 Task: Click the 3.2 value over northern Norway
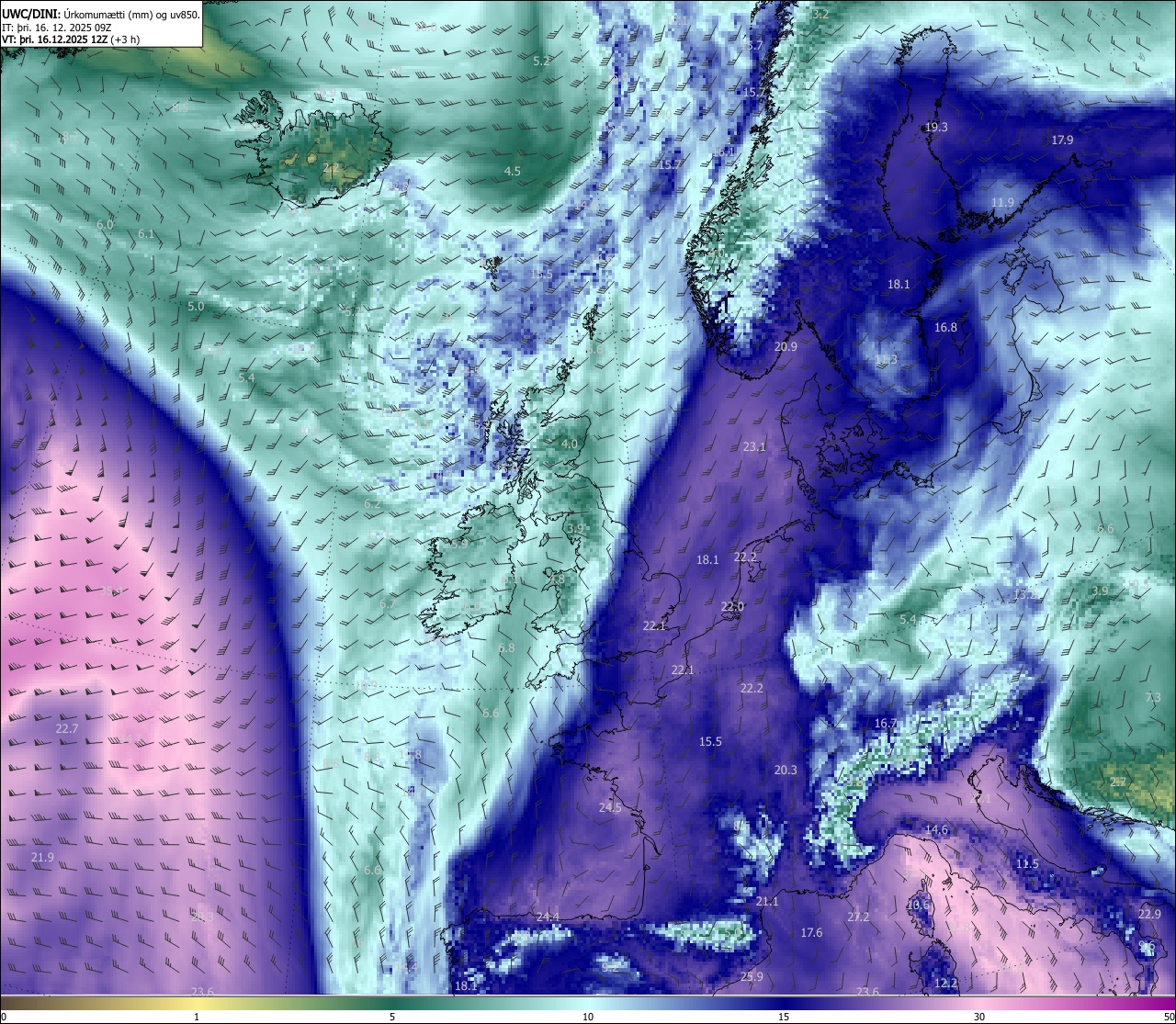pyautogui.click(x=820, y=14)
